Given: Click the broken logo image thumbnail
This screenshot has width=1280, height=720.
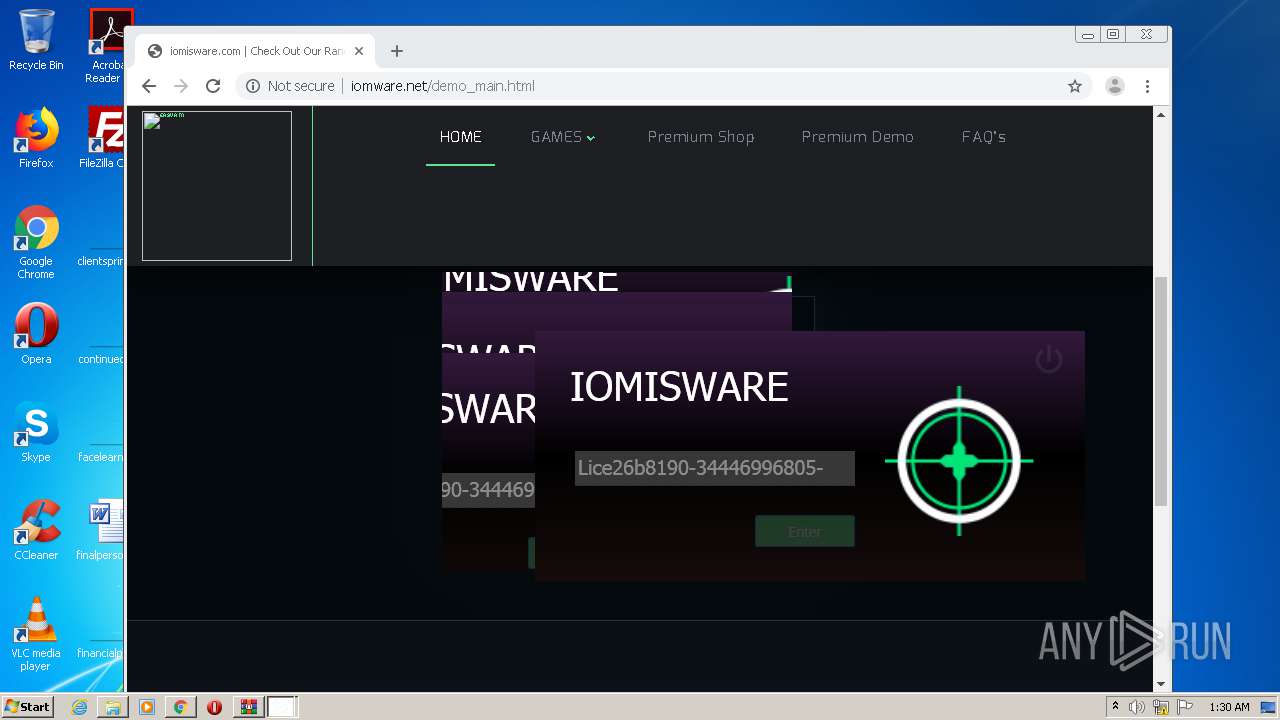Looking at the screenshot, I should tap(217, 186).
